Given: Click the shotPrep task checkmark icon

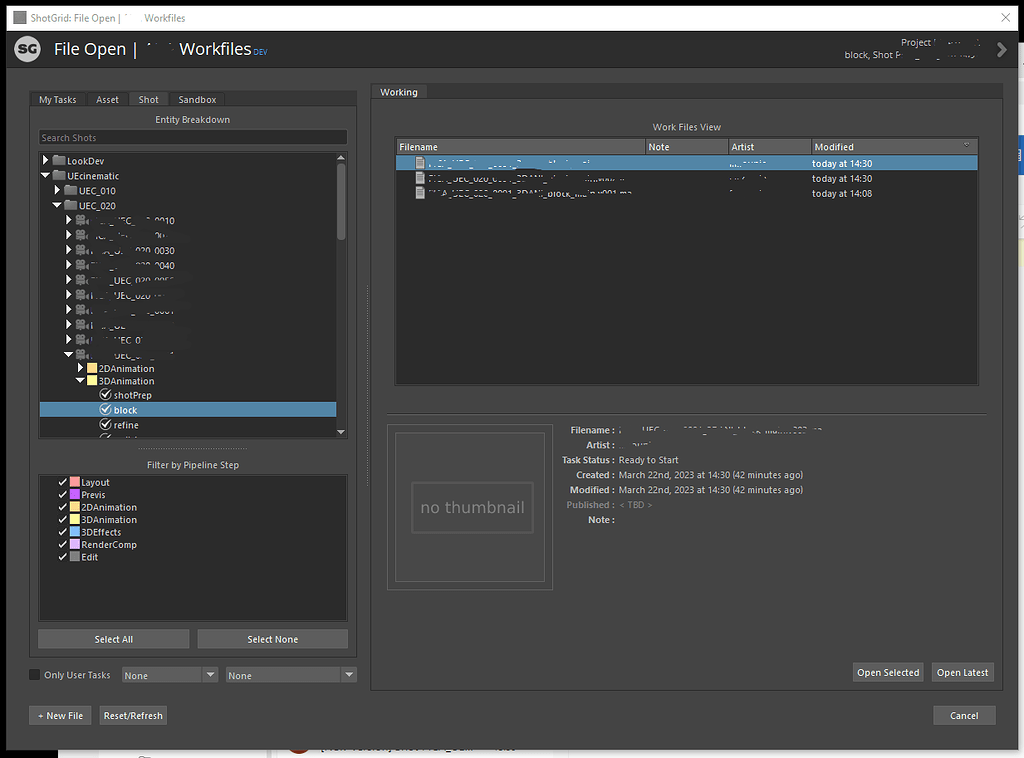Looking at the screenshot, I should 105,394.
